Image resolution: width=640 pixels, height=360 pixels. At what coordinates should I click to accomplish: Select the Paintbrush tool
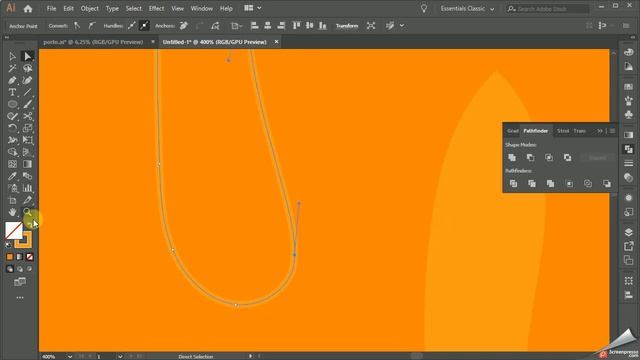click(27, 104)
